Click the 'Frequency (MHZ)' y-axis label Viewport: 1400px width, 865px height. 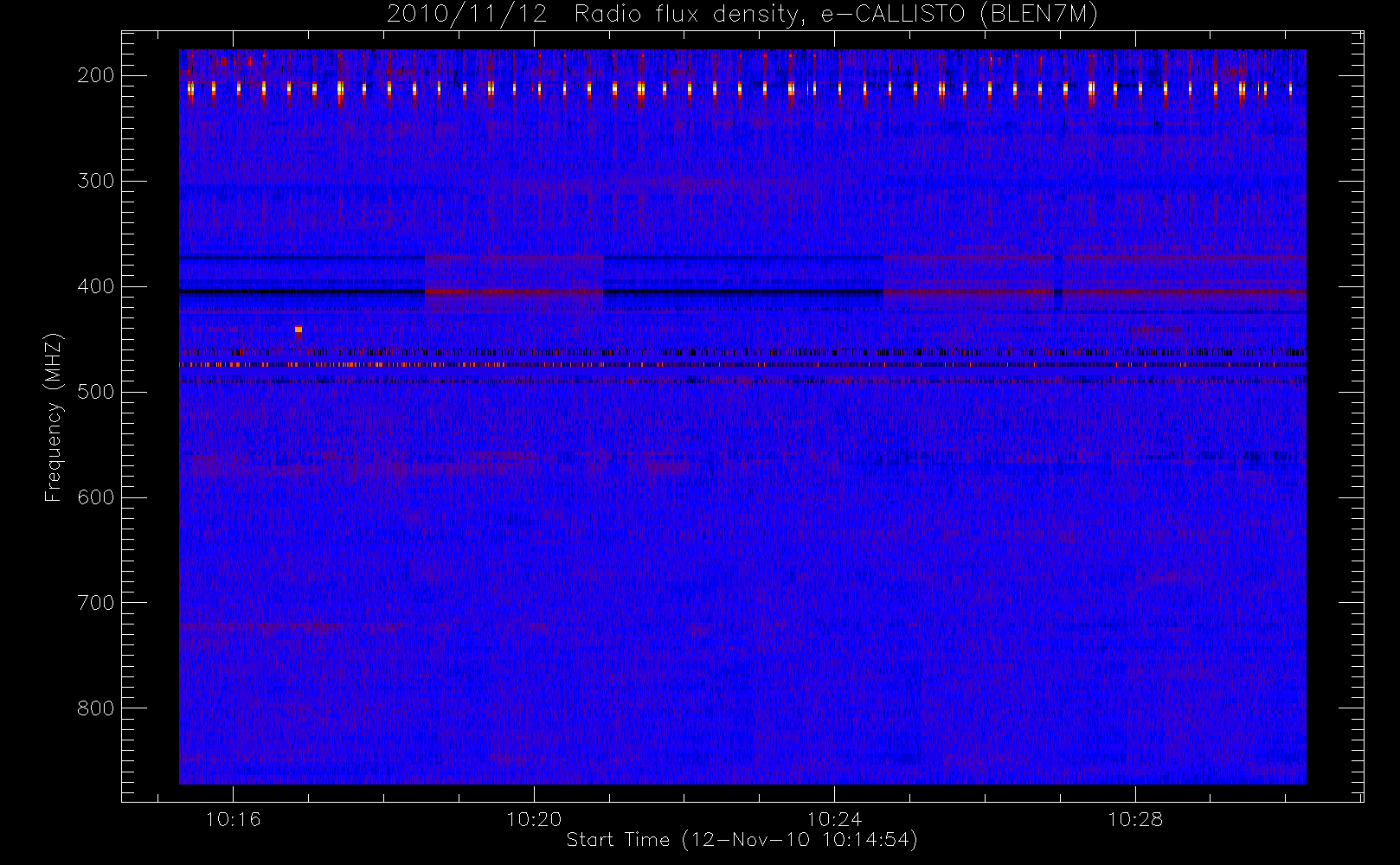click(54, 418)
